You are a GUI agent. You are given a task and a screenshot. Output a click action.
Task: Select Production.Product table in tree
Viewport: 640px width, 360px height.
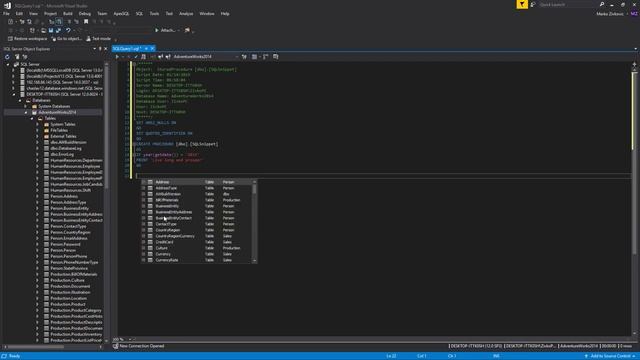pyautogui.click(x=68, y=304)
